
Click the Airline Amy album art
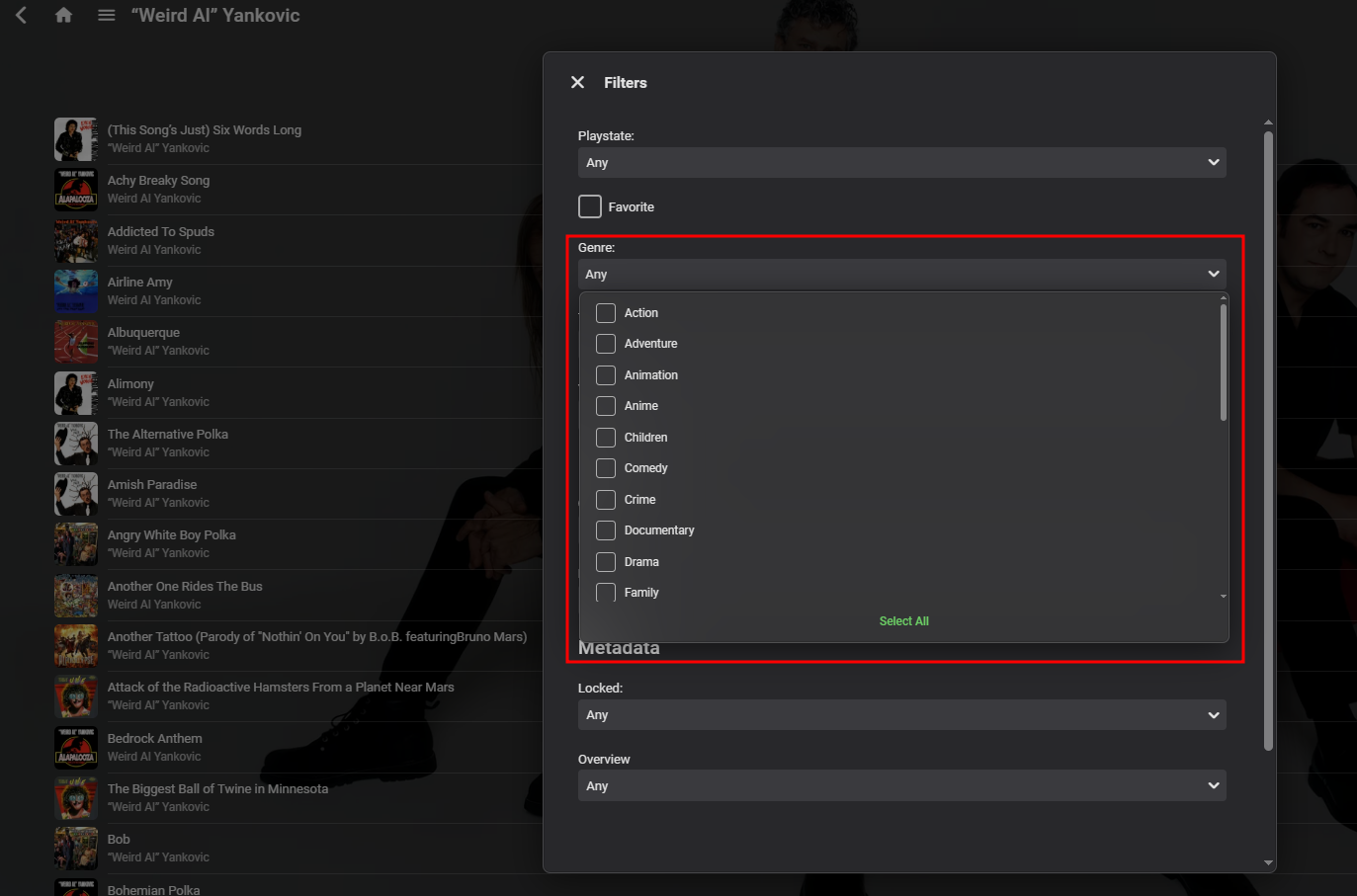pos(76,291)
